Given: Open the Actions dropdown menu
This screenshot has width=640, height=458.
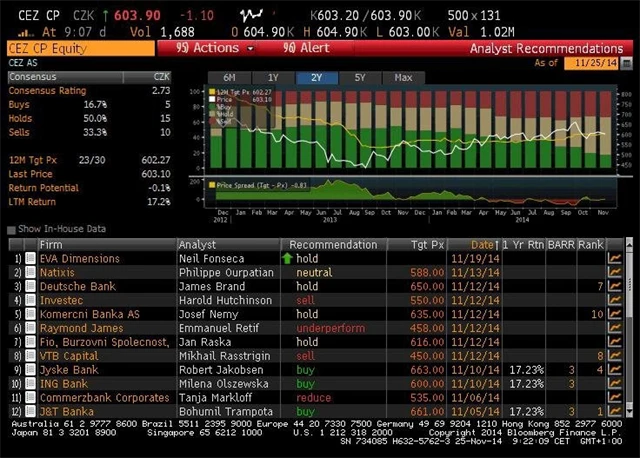Looking at the screenshot, I should point(211,47).
